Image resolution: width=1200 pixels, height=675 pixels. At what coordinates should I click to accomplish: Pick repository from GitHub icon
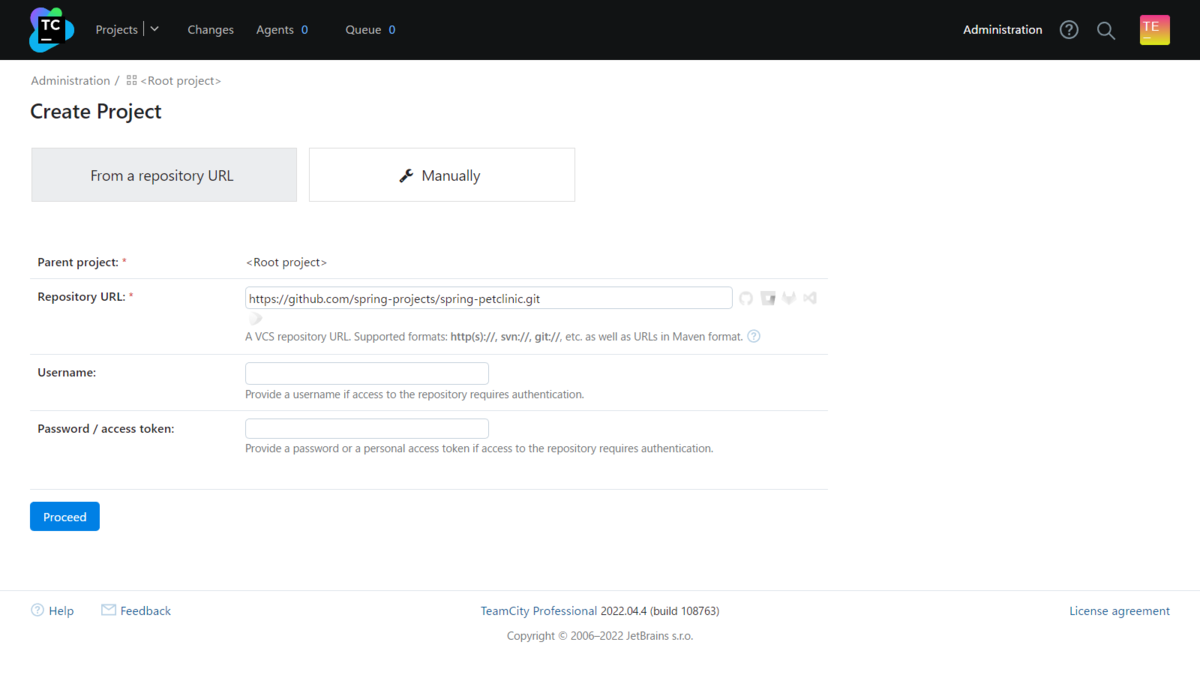[746, 298]
